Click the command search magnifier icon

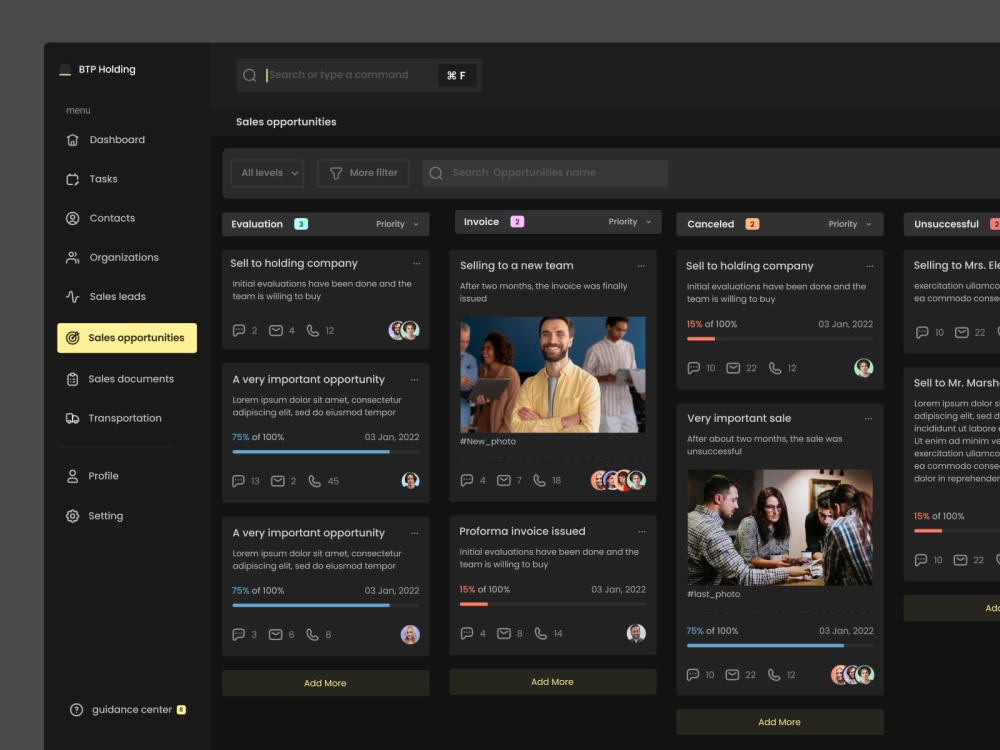click(249, 75)
